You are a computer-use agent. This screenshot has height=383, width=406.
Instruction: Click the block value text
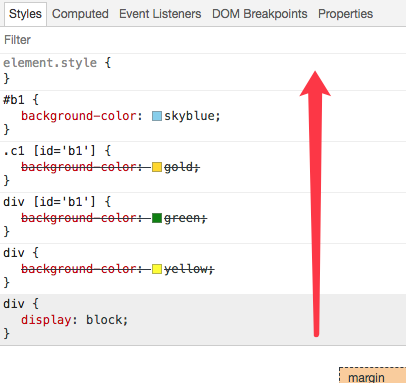coord(104,320)
